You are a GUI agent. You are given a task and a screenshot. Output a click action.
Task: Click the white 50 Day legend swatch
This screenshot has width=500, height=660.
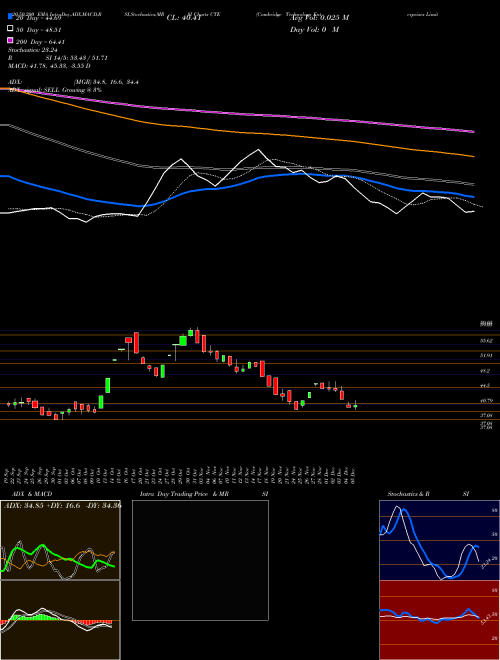click(x=10, y=29)
